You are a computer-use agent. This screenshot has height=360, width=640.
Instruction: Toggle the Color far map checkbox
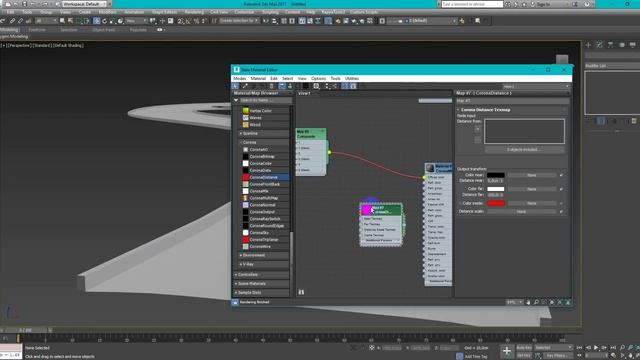point(561,189)
